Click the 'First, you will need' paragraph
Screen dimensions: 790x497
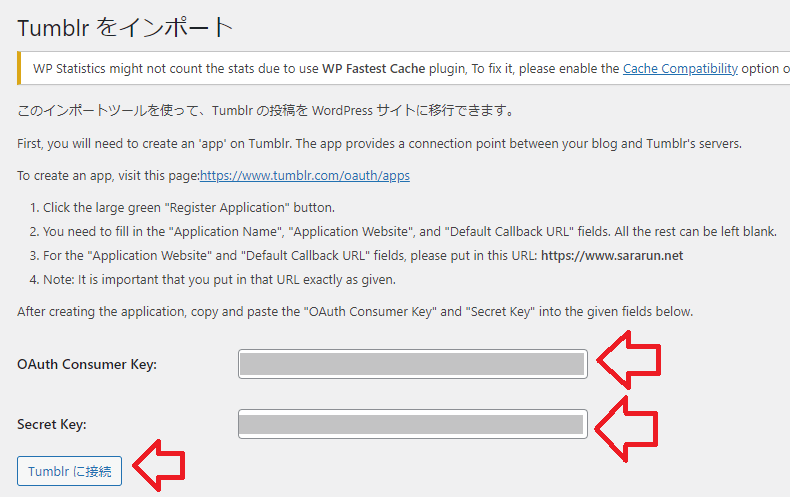(379, 144)
